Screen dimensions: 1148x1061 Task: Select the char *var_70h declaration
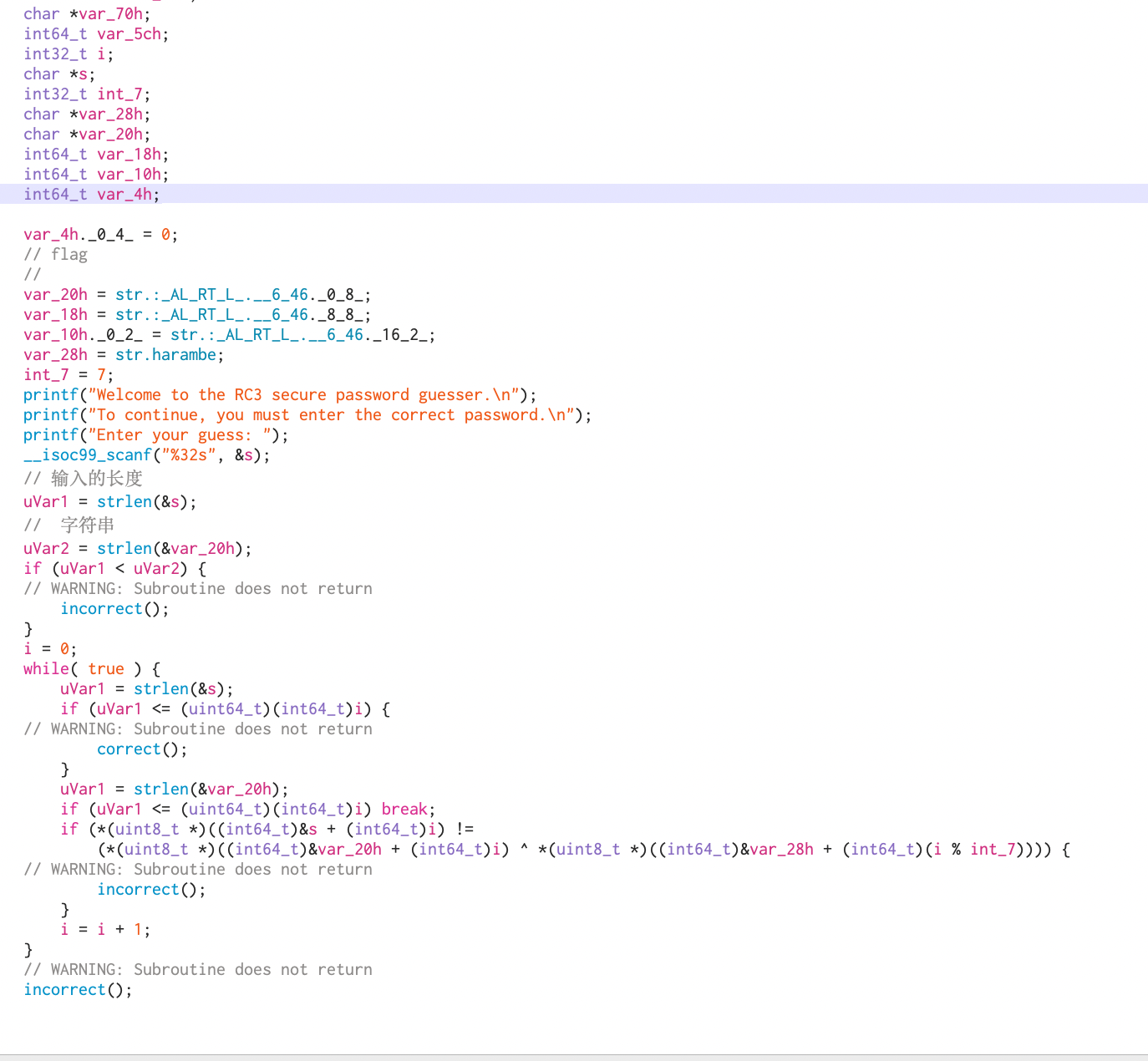coord(87,13)
